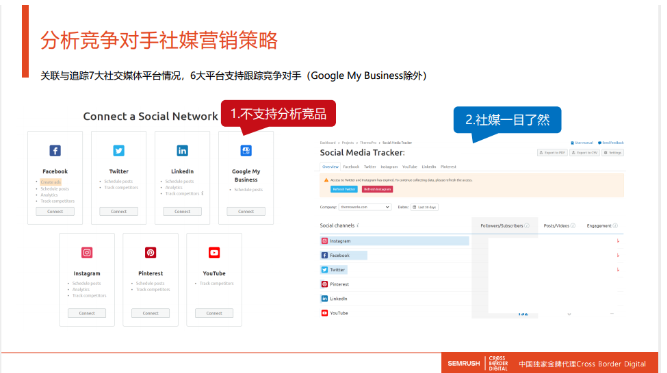Click the blue Refresh Twitter button
Image resolution: width=667 pixels, height=373 pixels.
344,189
